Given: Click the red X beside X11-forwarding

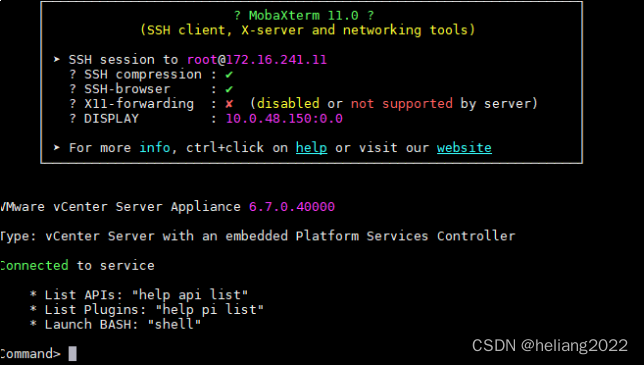Looking at the screenshot, I should tap(229, 104).
